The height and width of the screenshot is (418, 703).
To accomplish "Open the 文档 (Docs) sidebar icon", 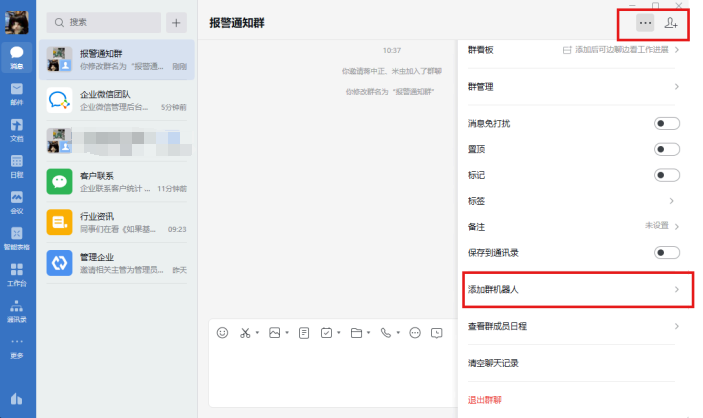I will 17,130.
